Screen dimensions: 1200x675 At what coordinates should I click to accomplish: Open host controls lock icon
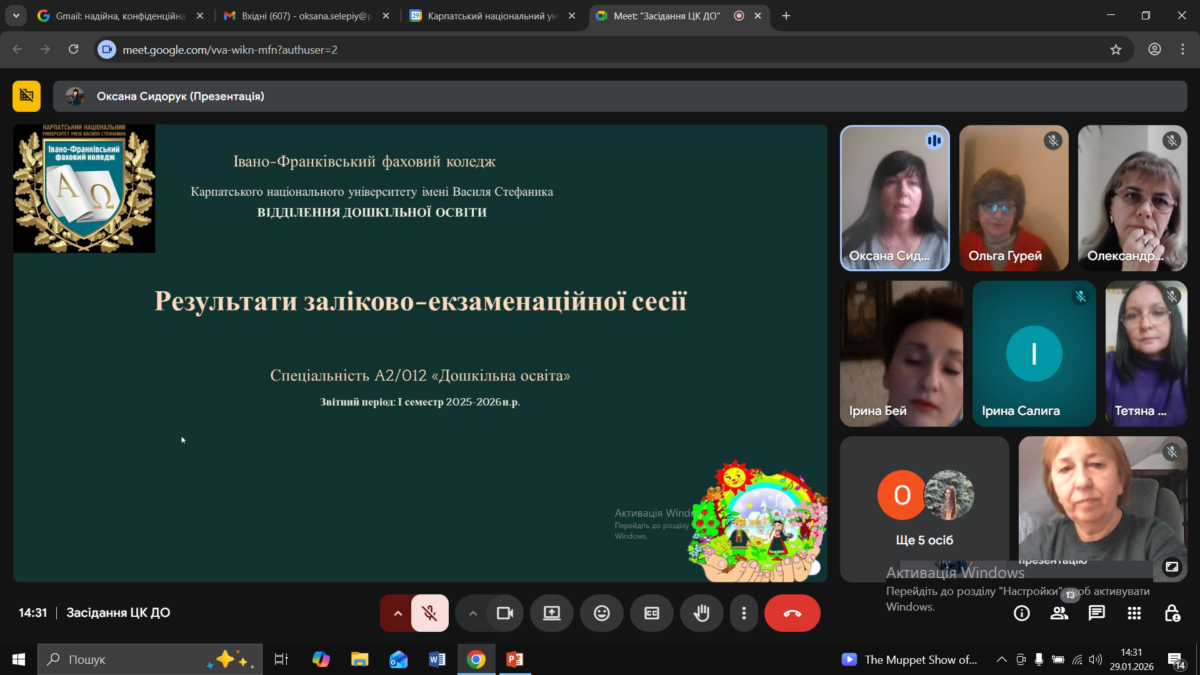[x=1171, y=613]
